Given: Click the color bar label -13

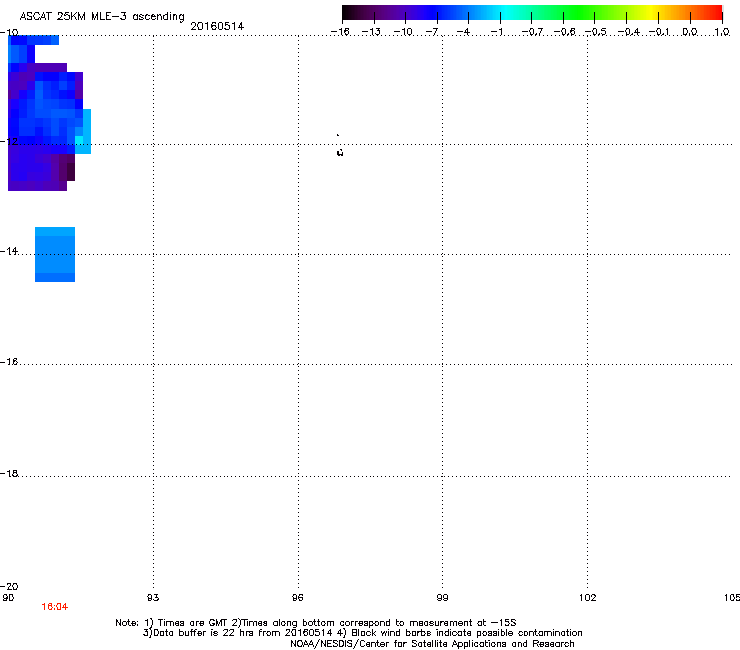Looking at the screenshot, I should (371, 32).
